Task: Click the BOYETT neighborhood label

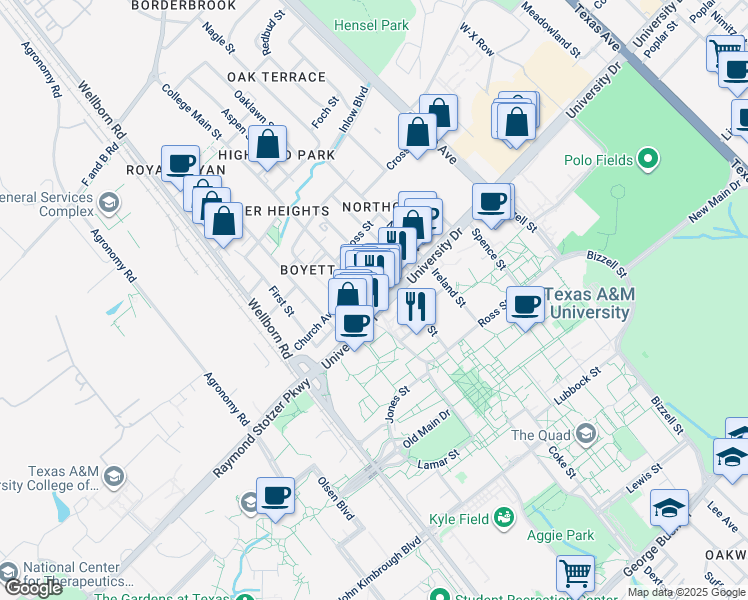Action: 308,270
